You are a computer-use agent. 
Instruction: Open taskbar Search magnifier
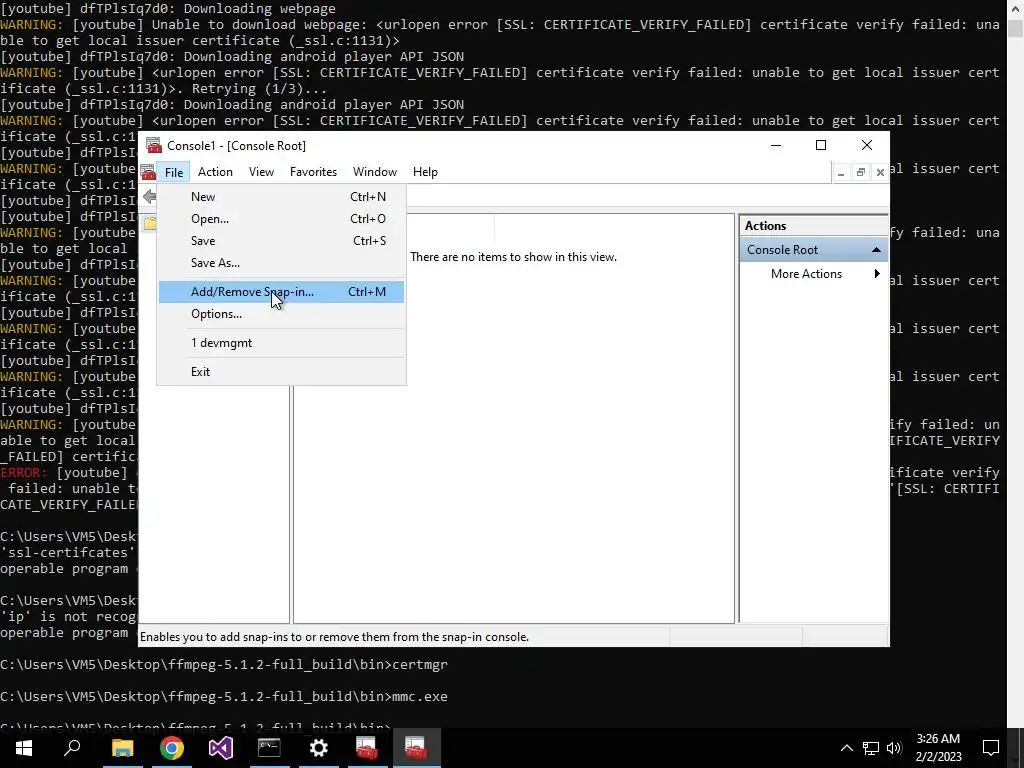72,748
